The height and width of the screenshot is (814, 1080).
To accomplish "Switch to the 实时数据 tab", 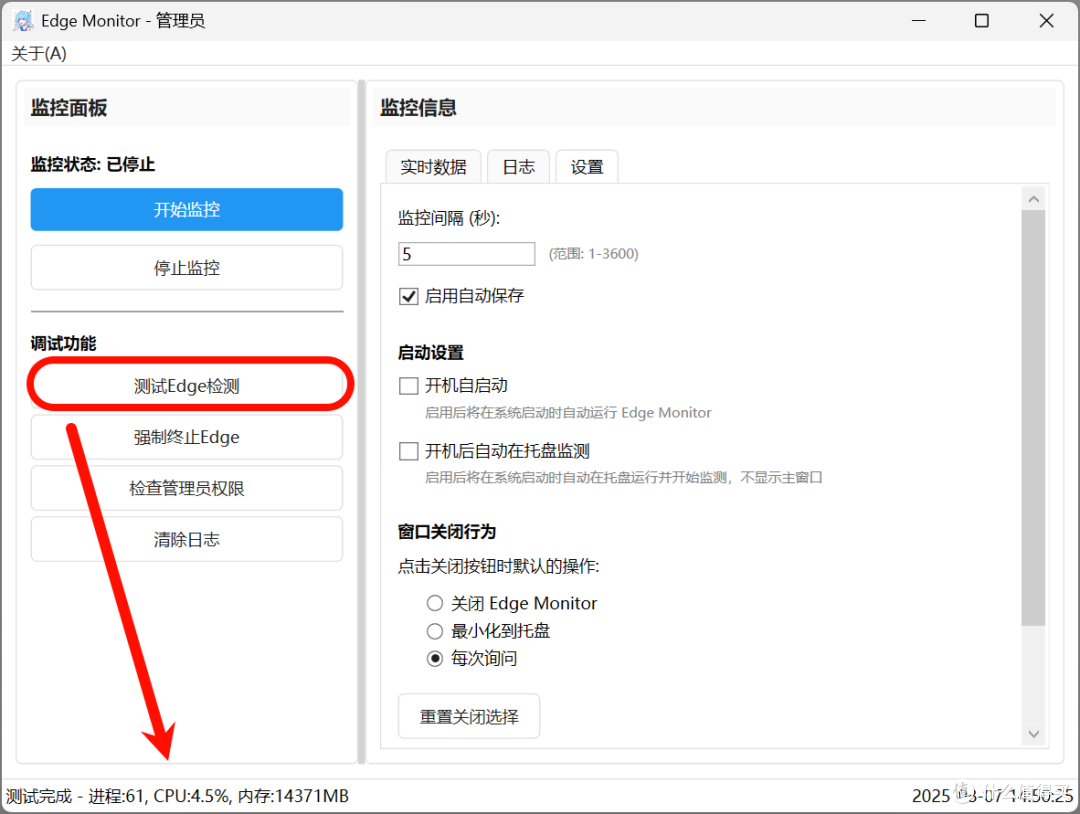I will tap(433, 167).
